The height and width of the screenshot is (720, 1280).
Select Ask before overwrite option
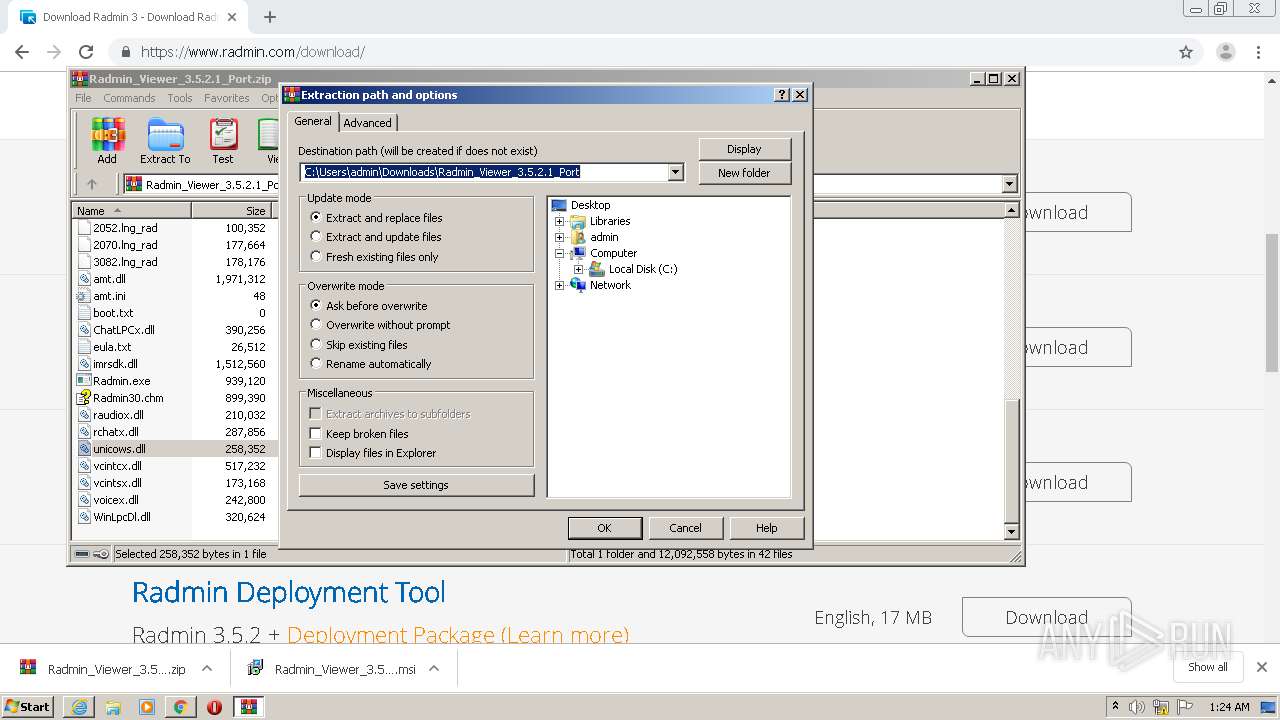368,306
